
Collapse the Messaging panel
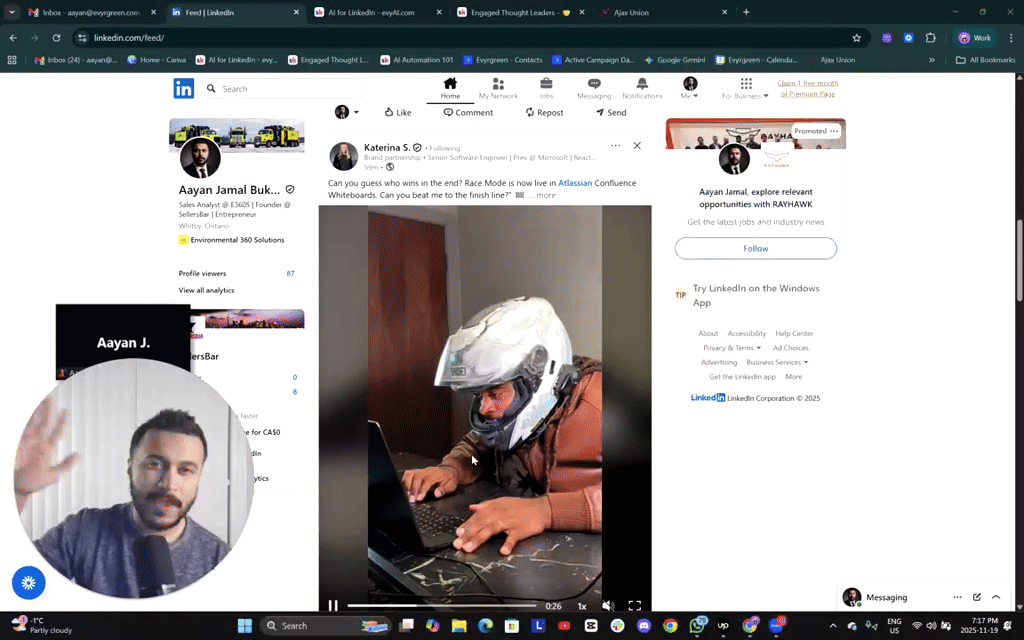(995, 597)
